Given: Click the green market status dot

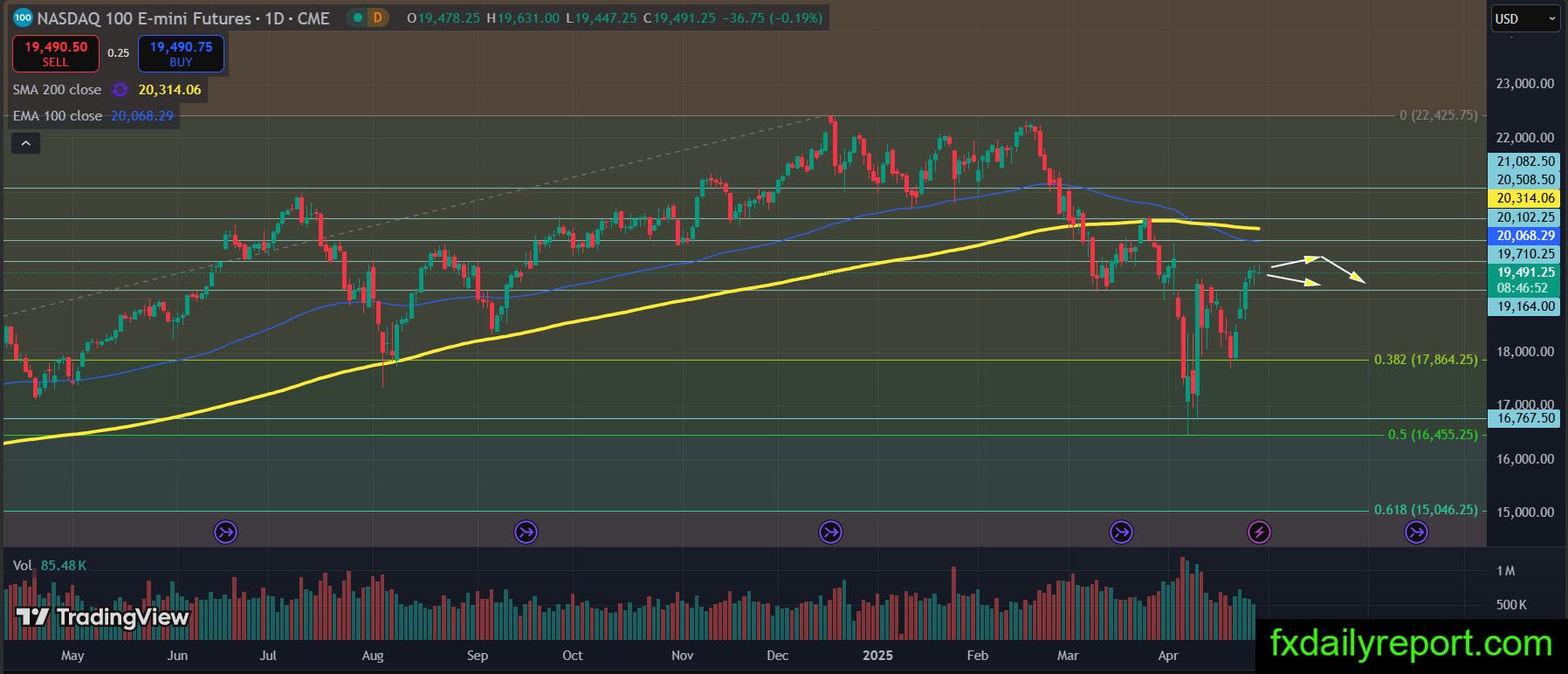Looking at the screenshot, I should (x=358, y=17).
